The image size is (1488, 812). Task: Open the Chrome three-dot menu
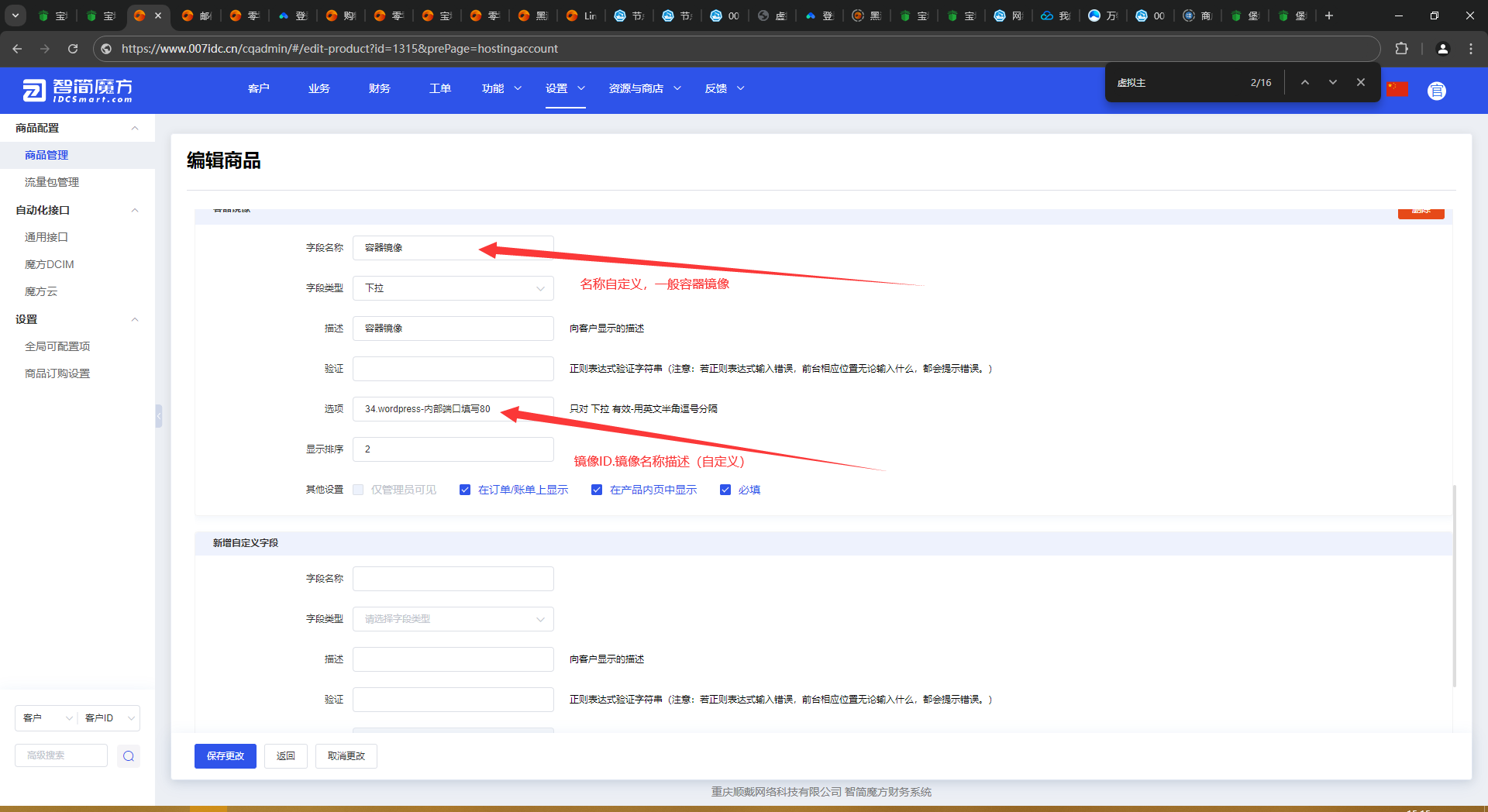coord(1471,48)
